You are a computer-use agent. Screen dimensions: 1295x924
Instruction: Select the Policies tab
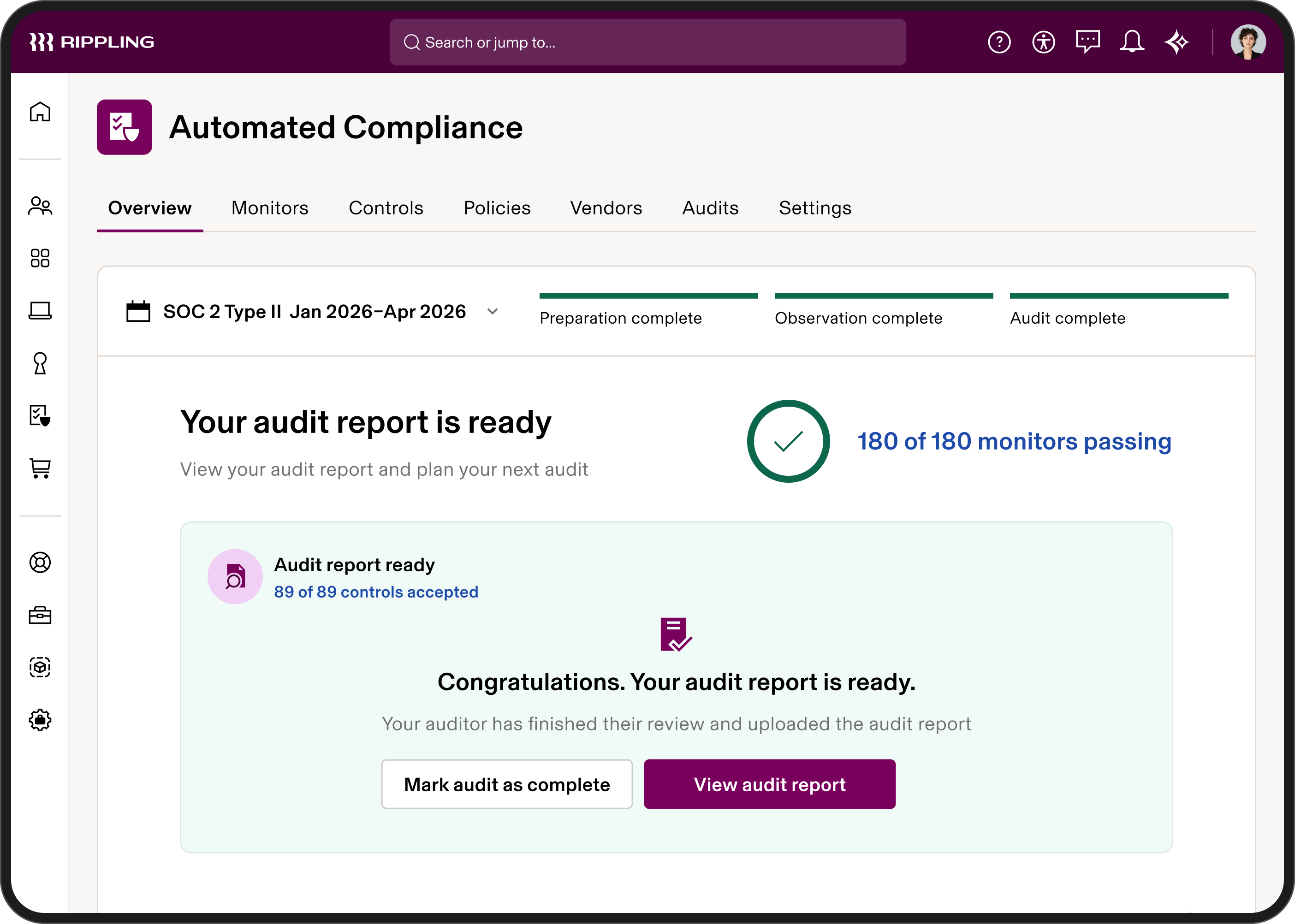click(497, 208)
